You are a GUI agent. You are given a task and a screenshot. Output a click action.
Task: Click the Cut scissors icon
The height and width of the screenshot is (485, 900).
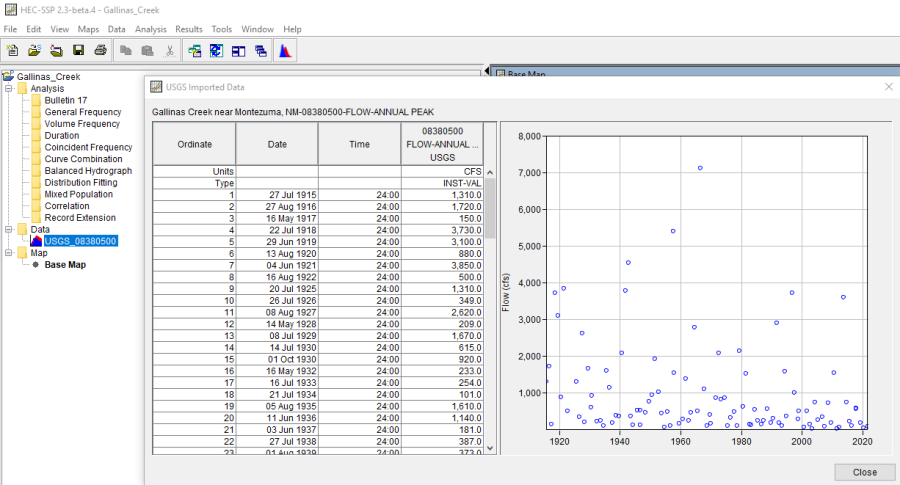170,50
